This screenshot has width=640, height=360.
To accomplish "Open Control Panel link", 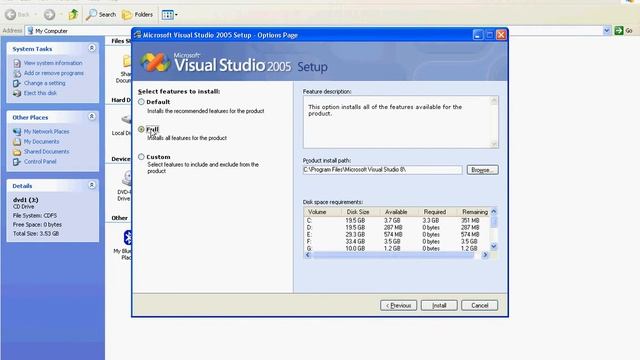I will coord(40,162).
